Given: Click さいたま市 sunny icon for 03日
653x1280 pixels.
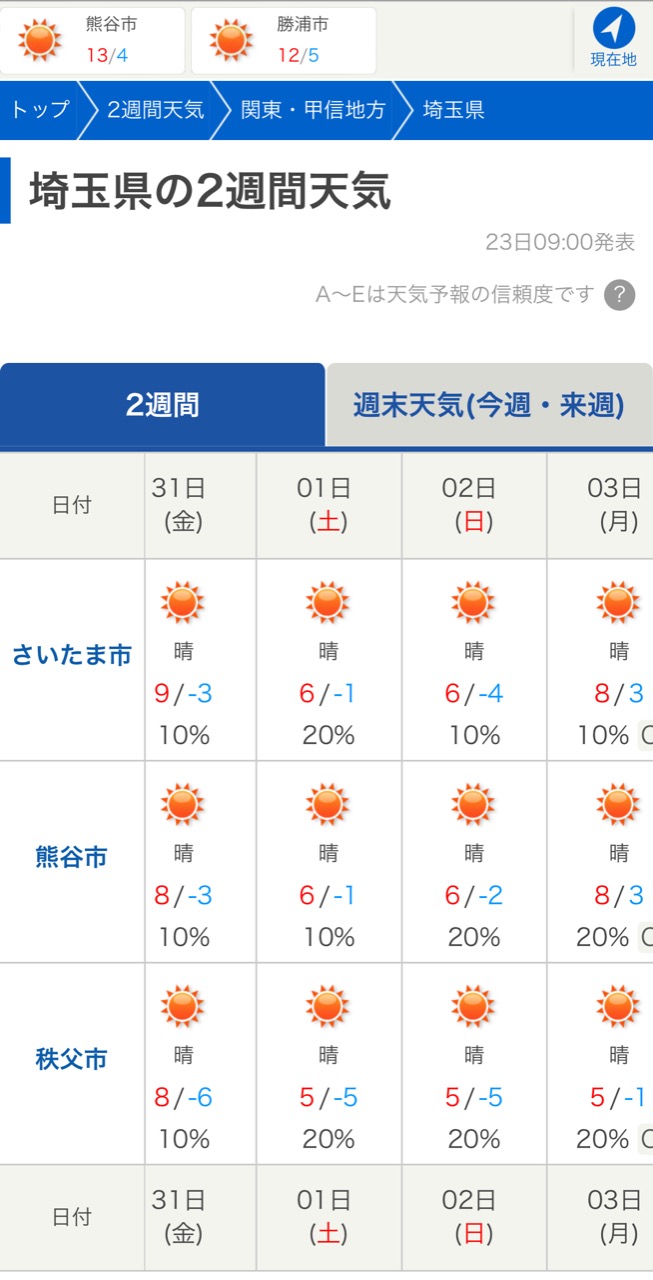Looking at the screenshot, I should point(618,603).
